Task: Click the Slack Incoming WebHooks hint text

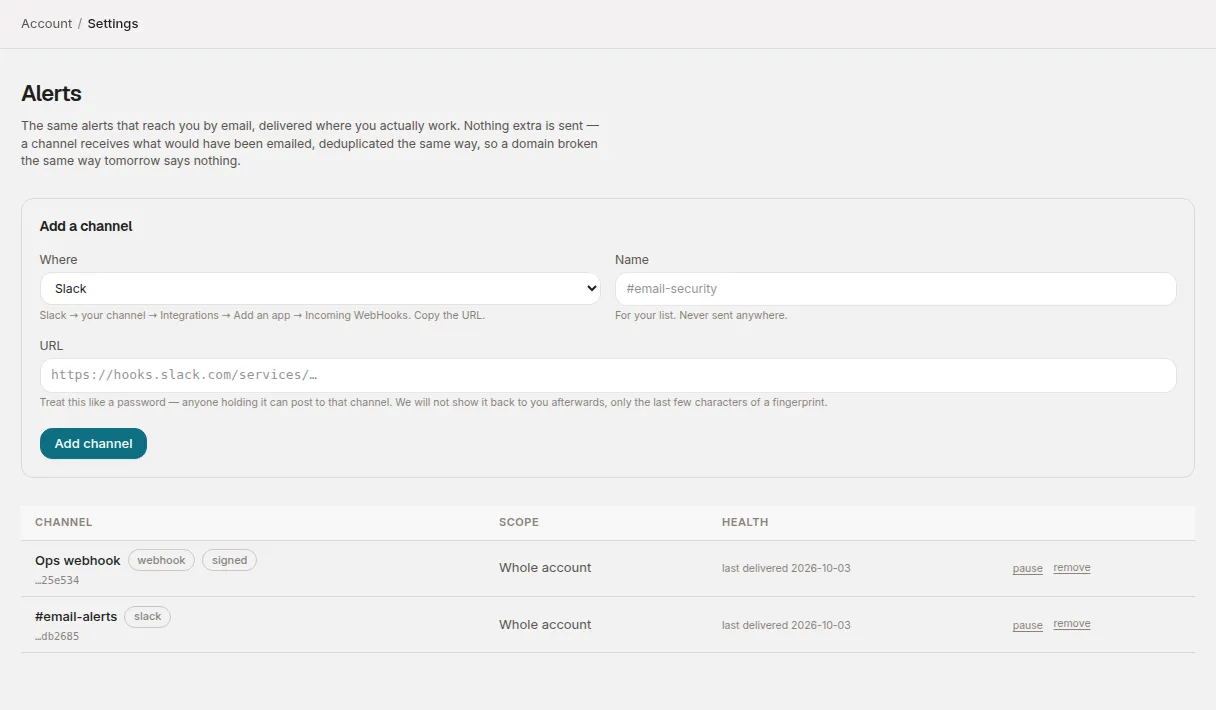Action: 262,315
